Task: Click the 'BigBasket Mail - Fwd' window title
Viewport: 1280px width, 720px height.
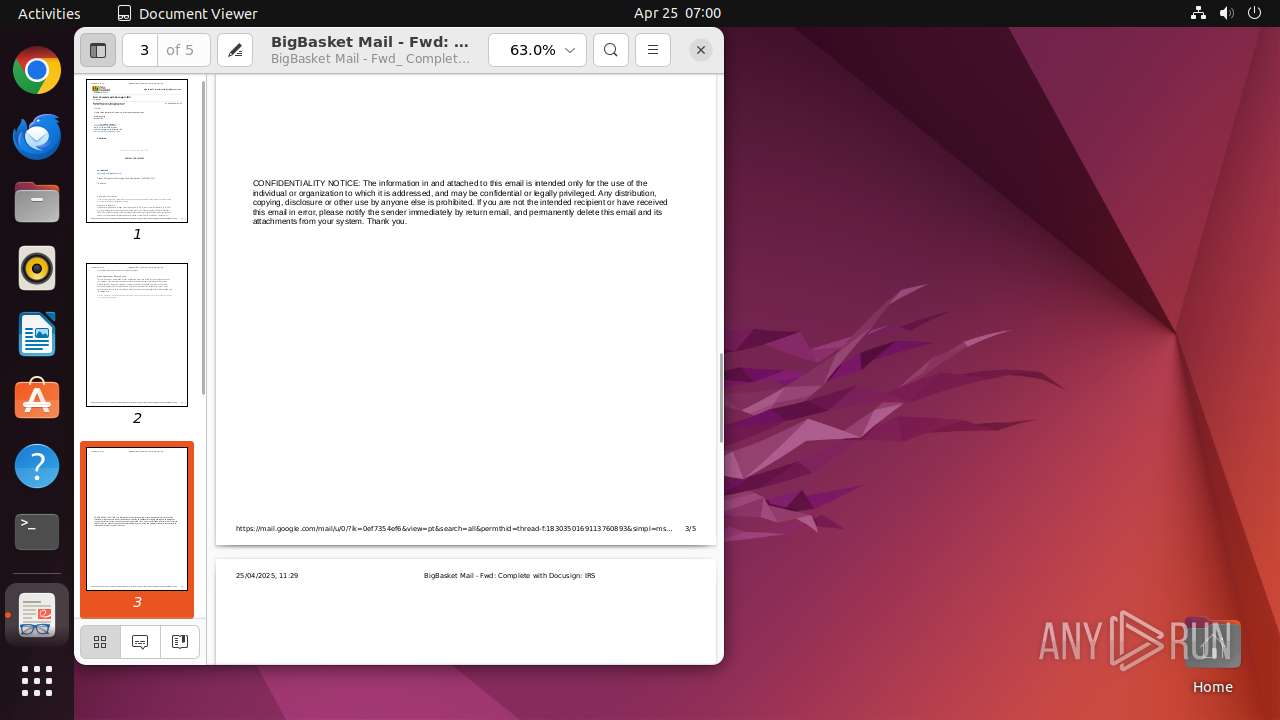Action: 370,42
